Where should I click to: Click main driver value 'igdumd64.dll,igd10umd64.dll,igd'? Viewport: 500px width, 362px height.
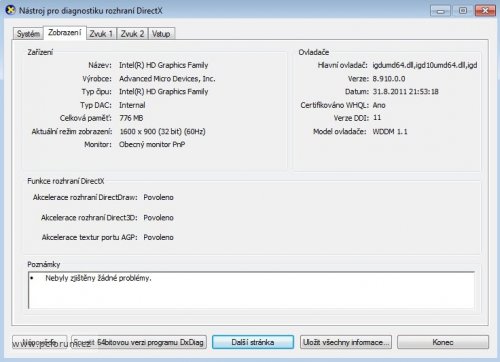coord(425,65)
